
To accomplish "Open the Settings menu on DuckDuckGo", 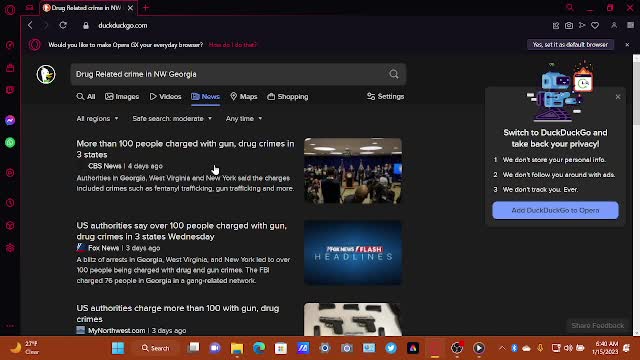I will (385, 96).
